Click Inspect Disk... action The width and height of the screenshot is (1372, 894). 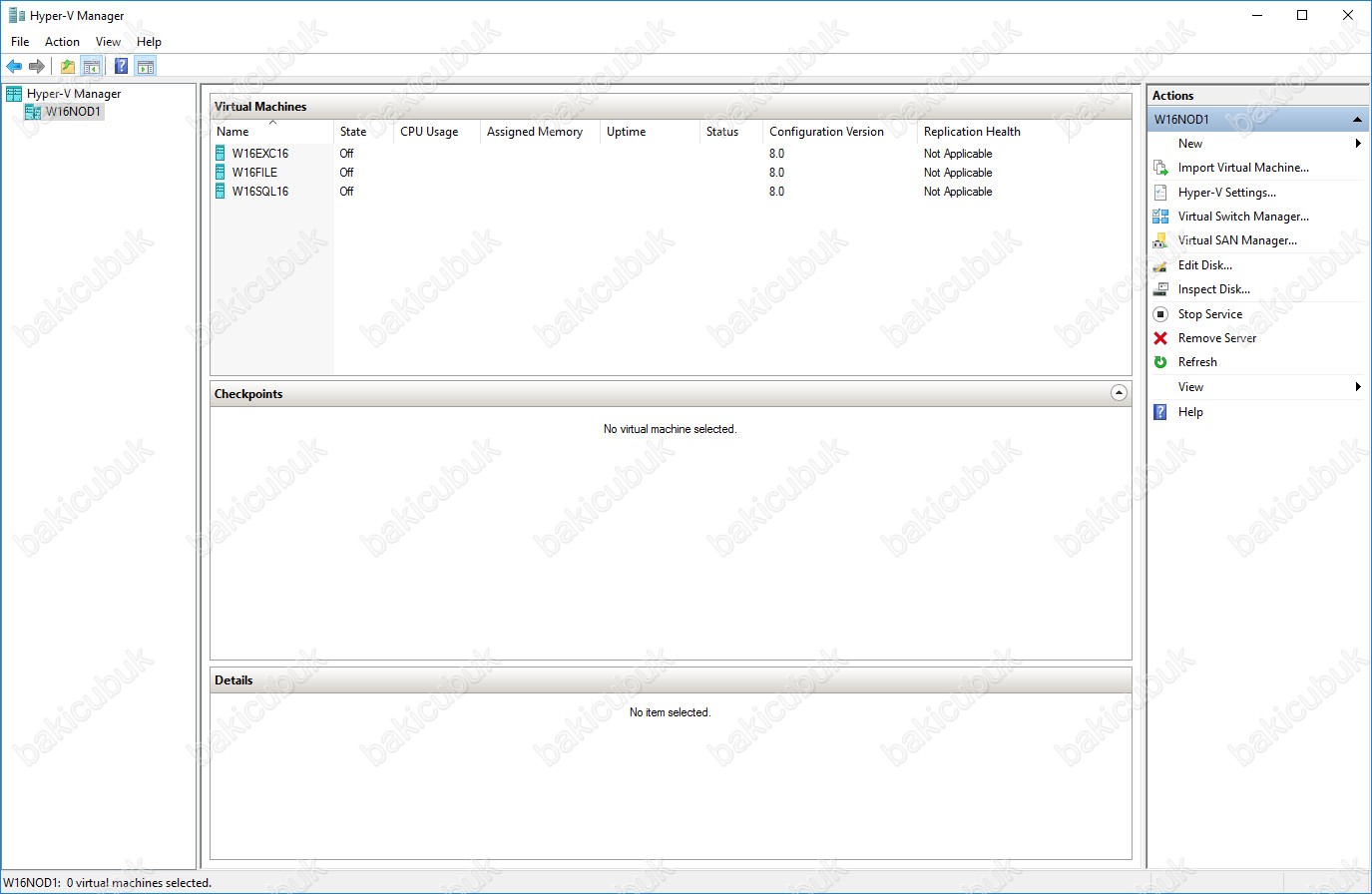pyautogui.click(x=1214, y=289)
